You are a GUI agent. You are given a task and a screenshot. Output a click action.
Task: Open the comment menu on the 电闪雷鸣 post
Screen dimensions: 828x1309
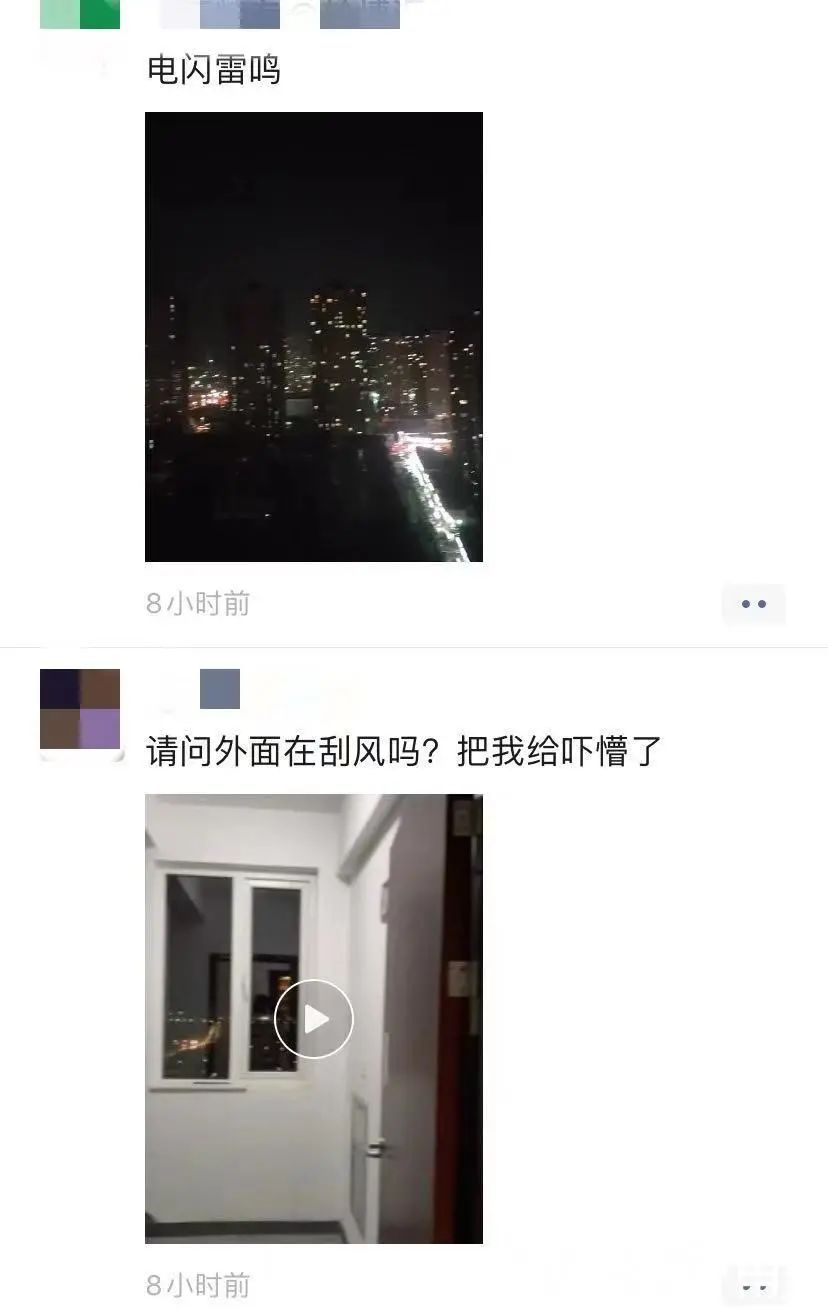(753, 604)
